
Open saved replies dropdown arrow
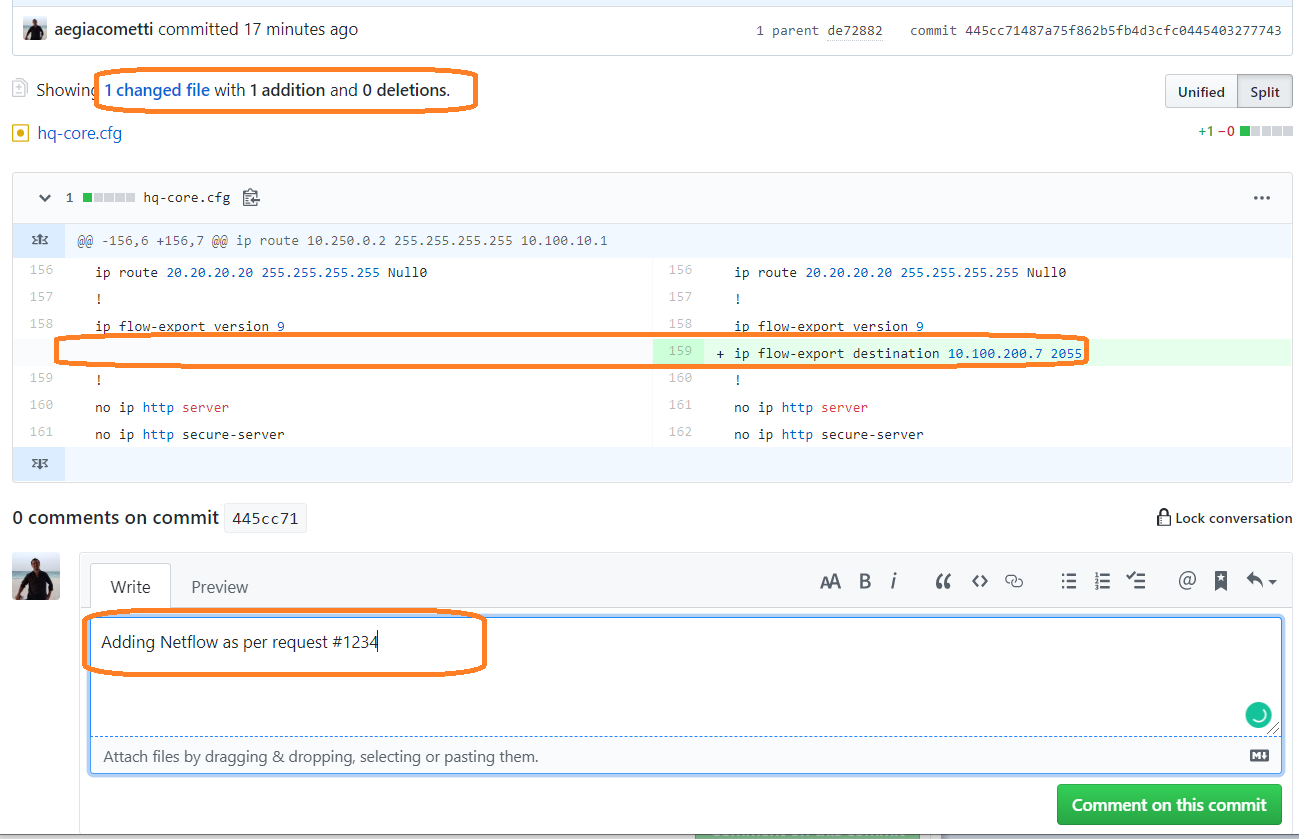(1261, 581)
